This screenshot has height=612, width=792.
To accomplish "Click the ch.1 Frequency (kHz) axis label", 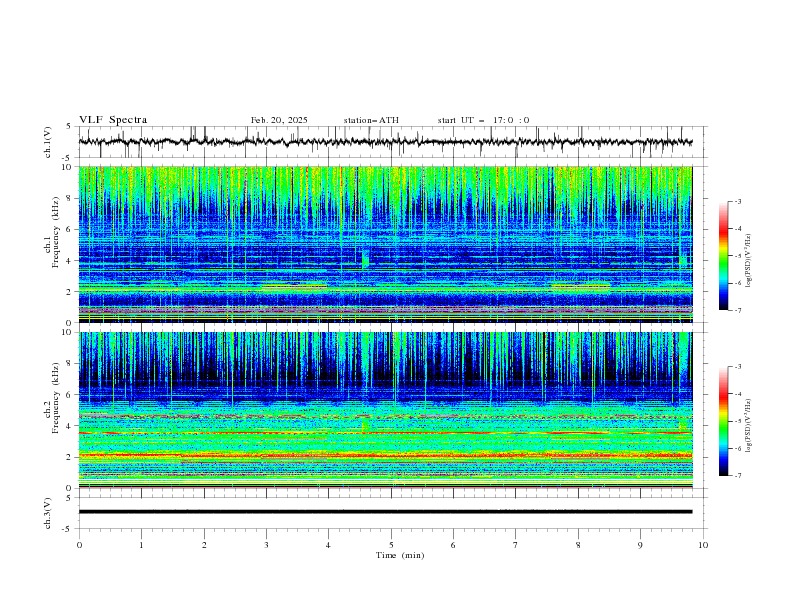I will coord(52,230).
